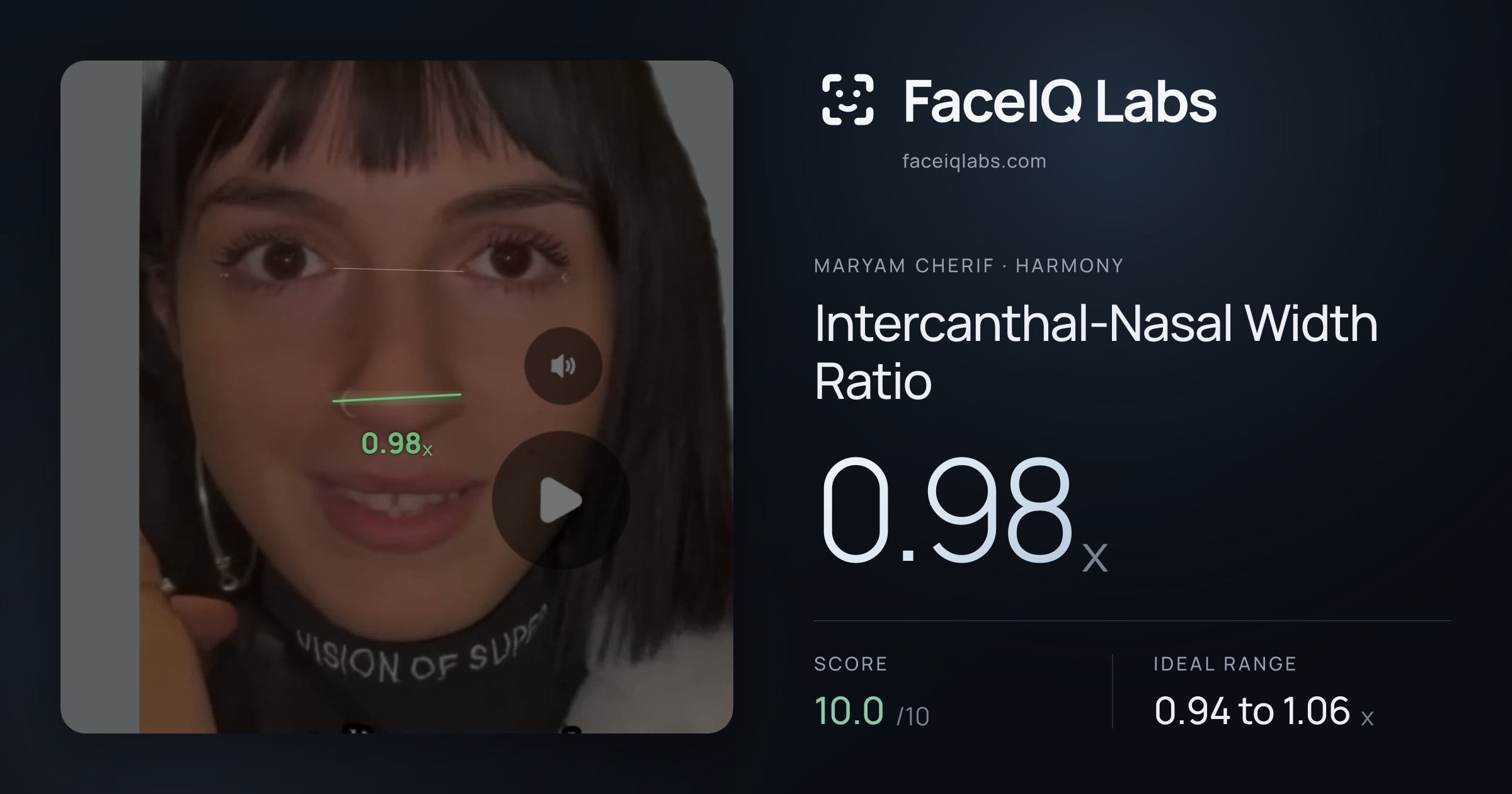Play the video with the play button
This screenshot has height=794, width=1512.
[x=561, y=500]
